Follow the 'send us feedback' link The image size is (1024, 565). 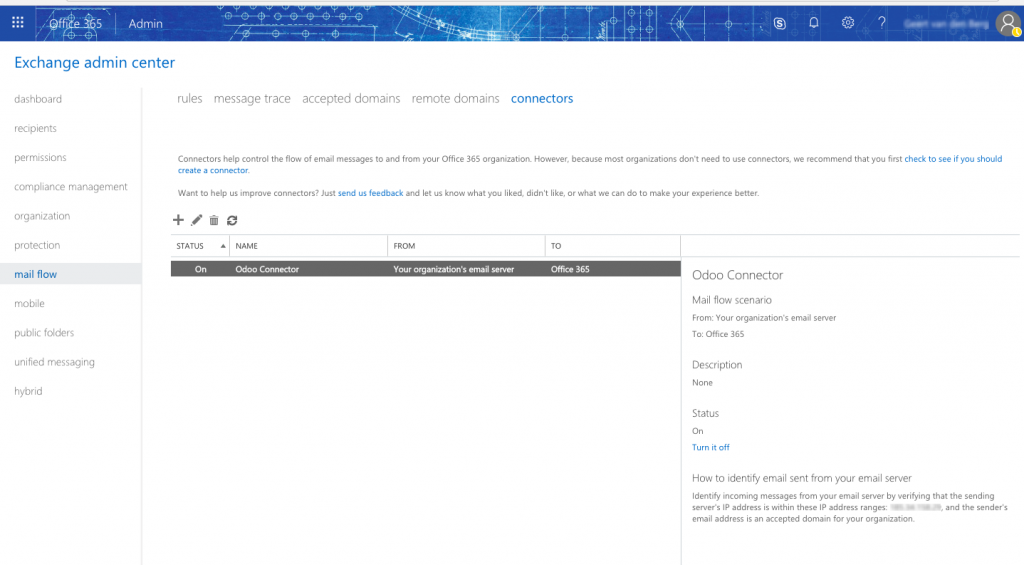point(370,193)
